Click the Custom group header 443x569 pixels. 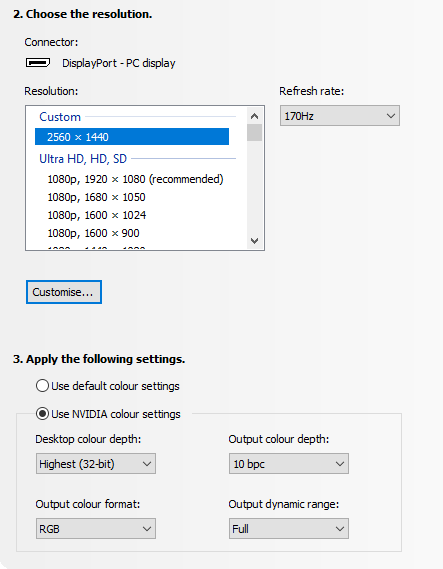pyautogui.click(x=60, y=117)
